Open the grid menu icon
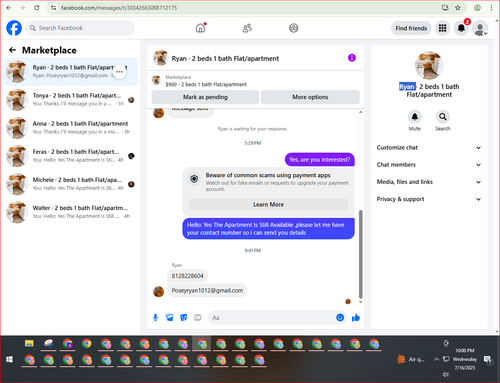 442,28
